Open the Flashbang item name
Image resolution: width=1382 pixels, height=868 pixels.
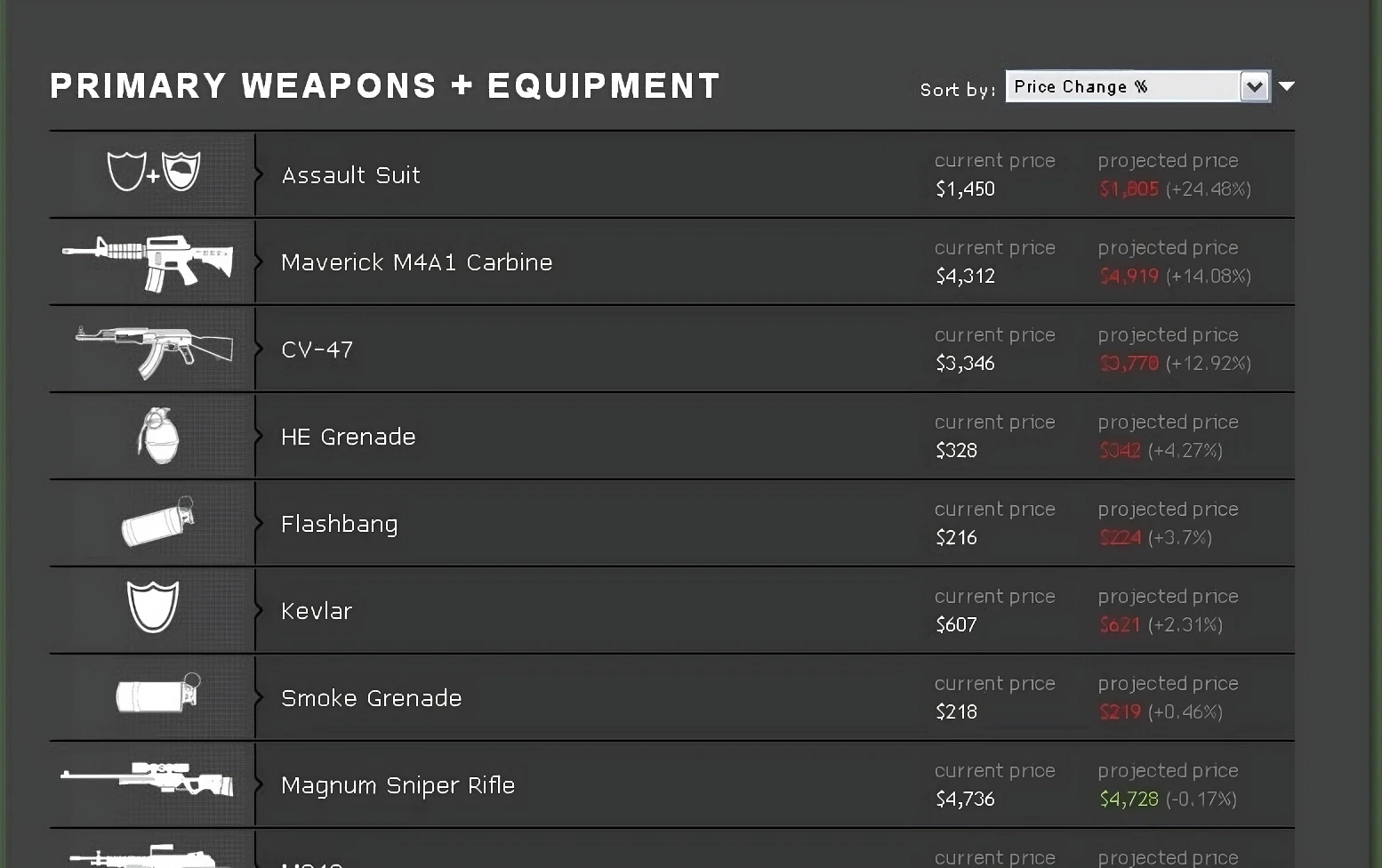coord(339,524)
